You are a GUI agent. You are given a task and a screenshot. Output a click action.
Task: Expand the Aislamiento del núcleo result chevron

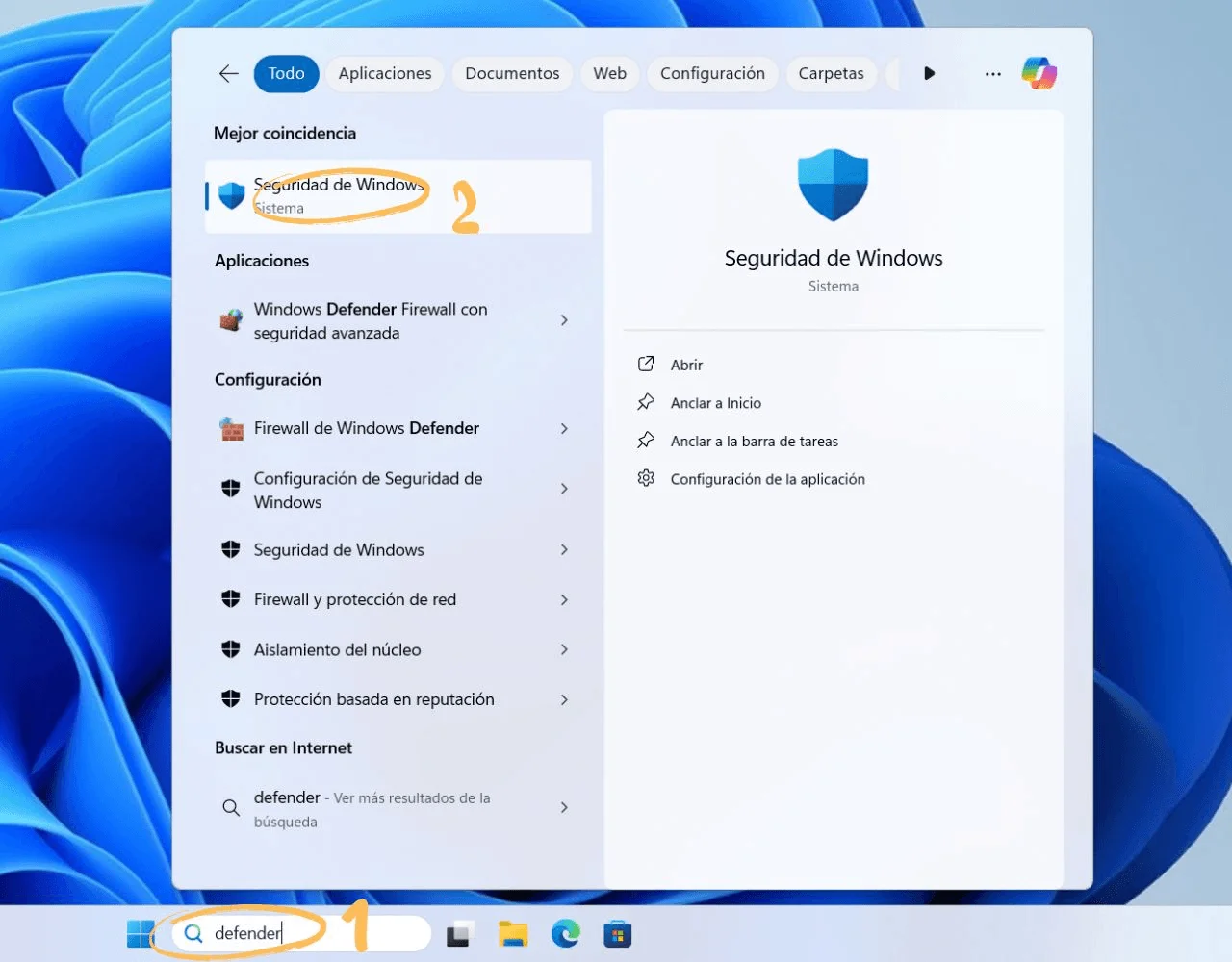[x=564, y=649]
